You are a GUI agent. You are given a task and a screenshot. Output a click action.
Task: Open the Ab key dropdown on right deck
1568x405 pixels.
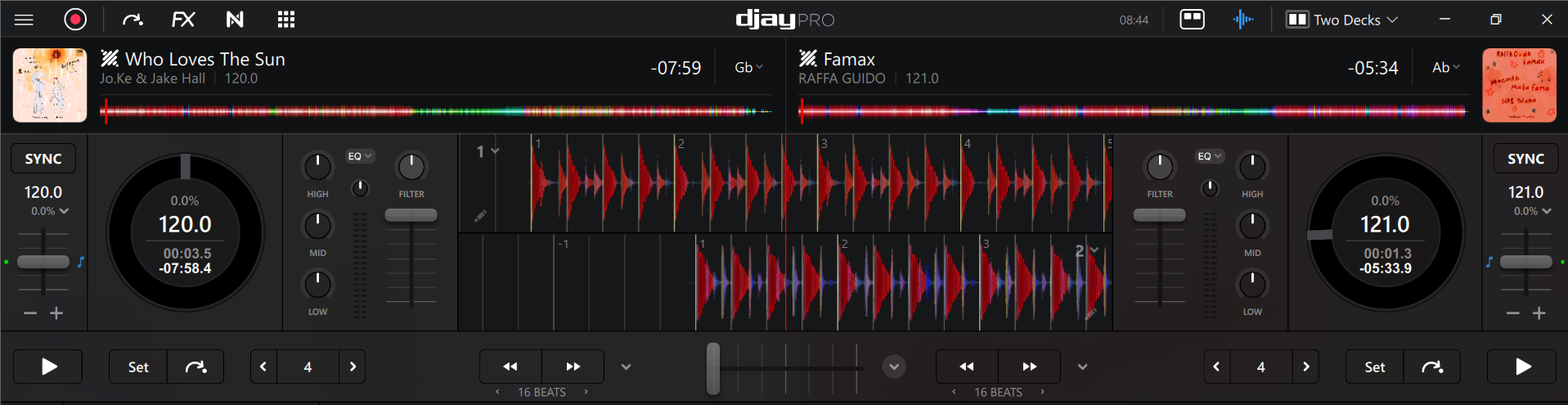tap(1445, 68)
